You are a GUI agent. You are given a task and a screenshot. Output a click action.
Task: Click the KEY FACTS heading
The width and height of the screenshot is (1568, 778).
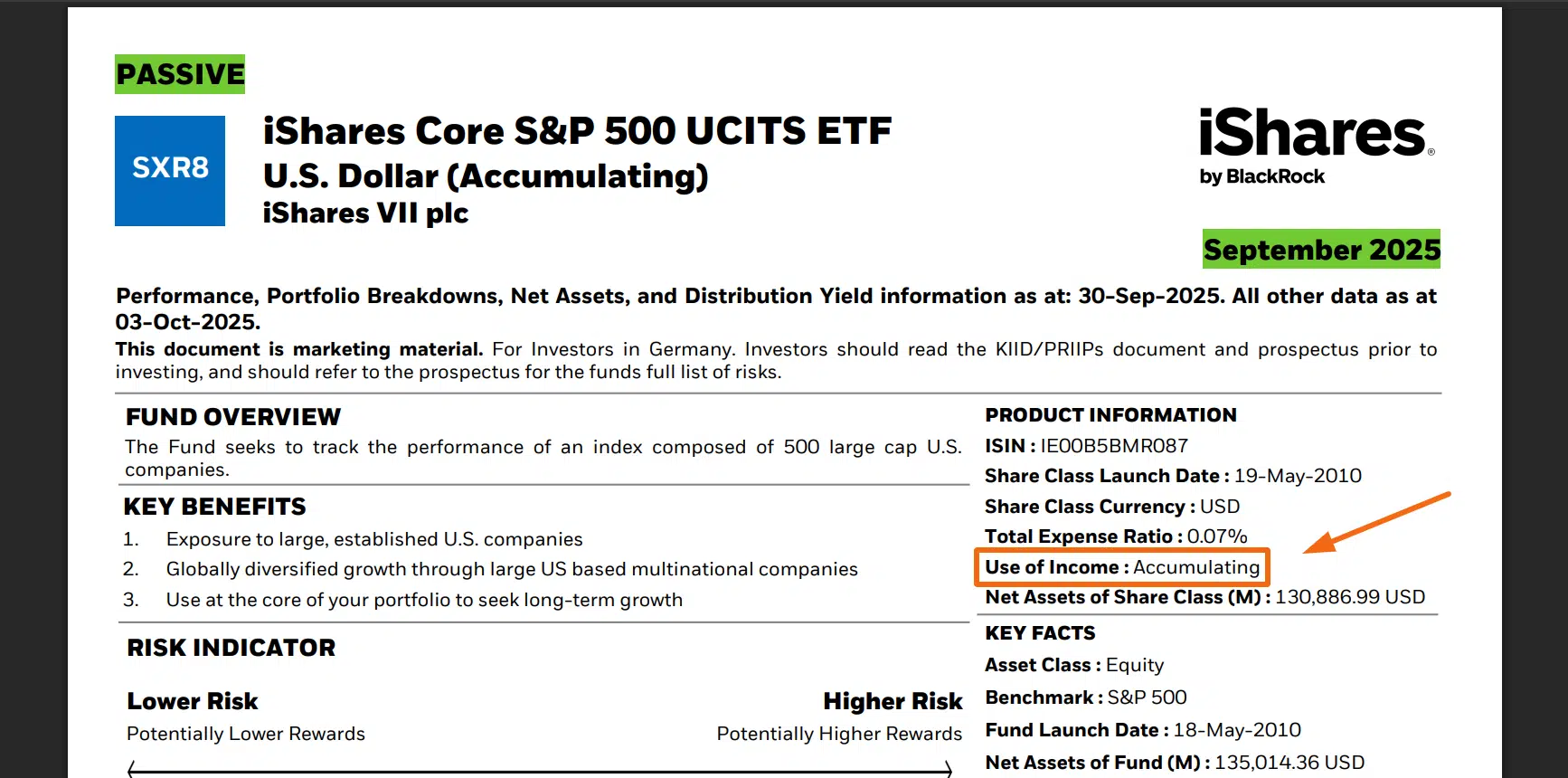(x=1040, y=633)
